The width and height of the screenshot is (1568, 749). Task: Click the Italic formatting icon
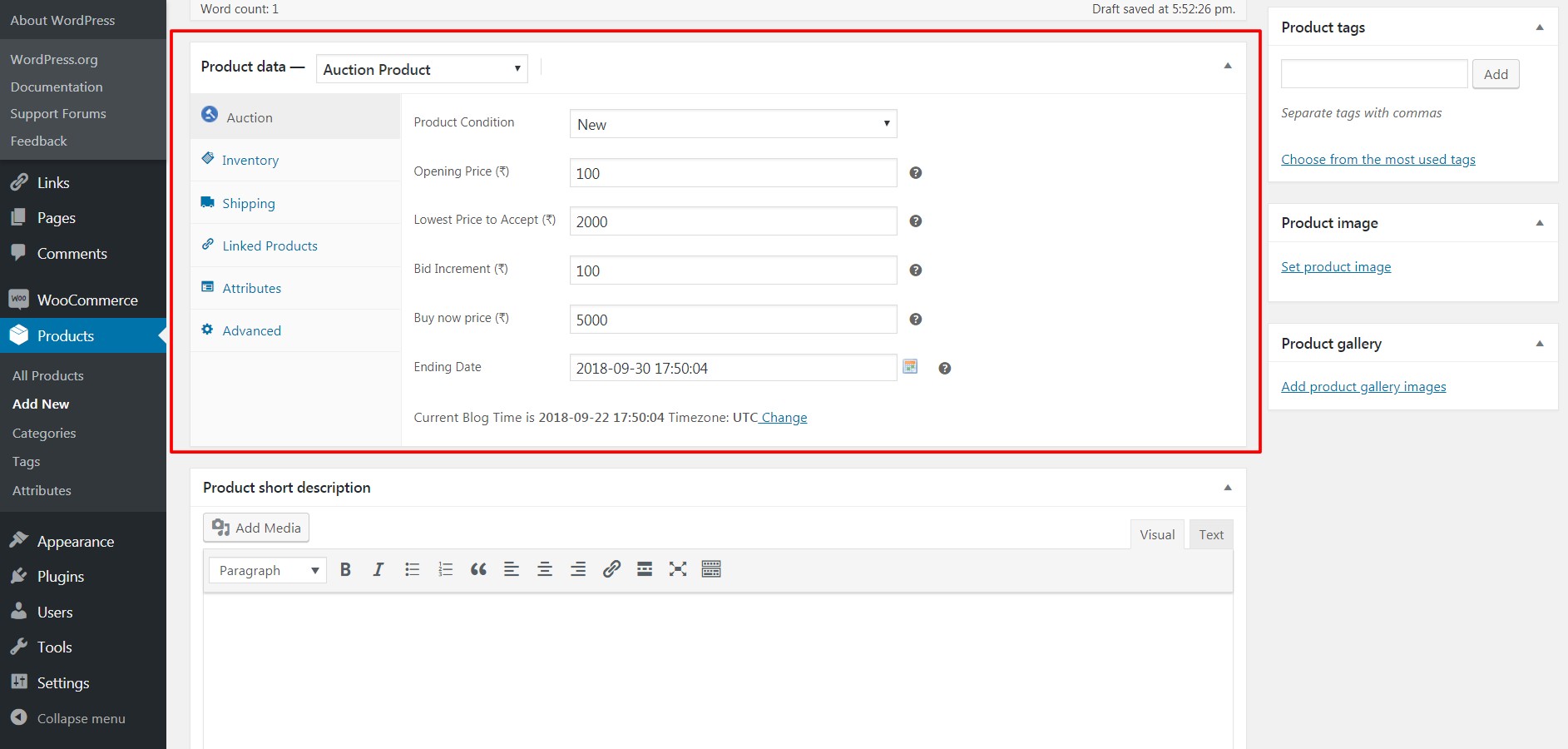(x=378, y=569)
